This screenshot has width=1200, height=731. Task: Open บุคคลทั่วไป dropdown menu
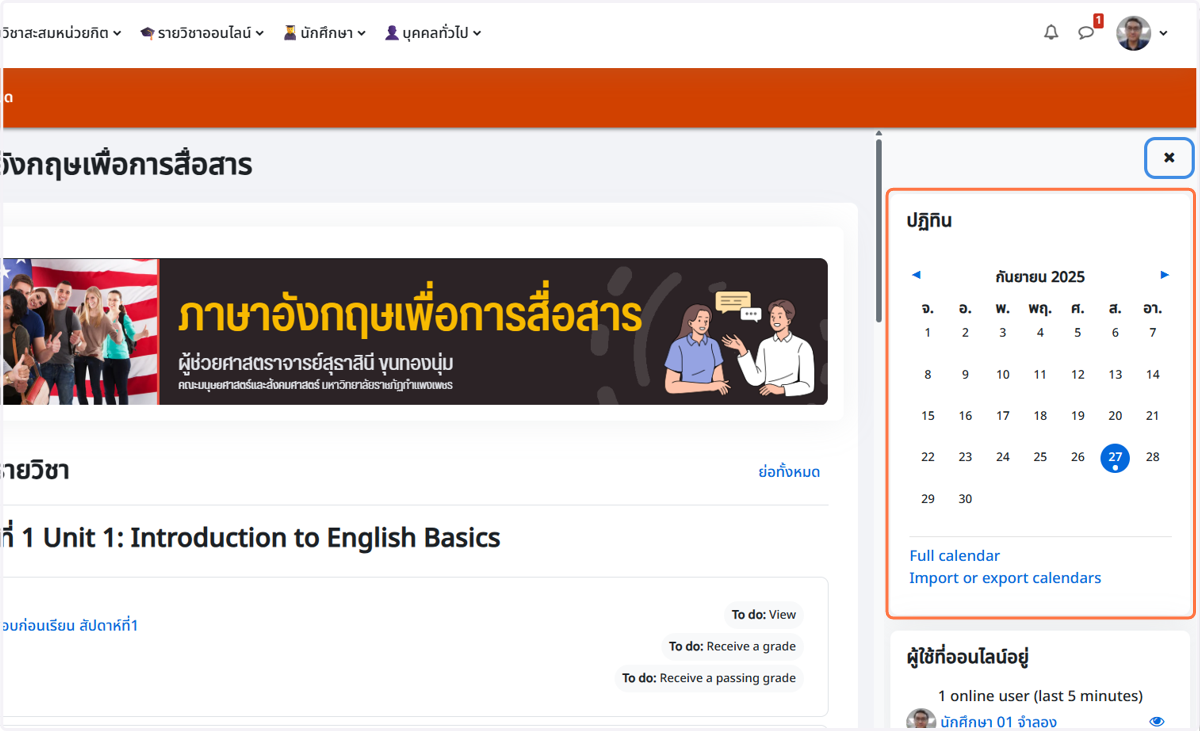[x=433, y=33]
